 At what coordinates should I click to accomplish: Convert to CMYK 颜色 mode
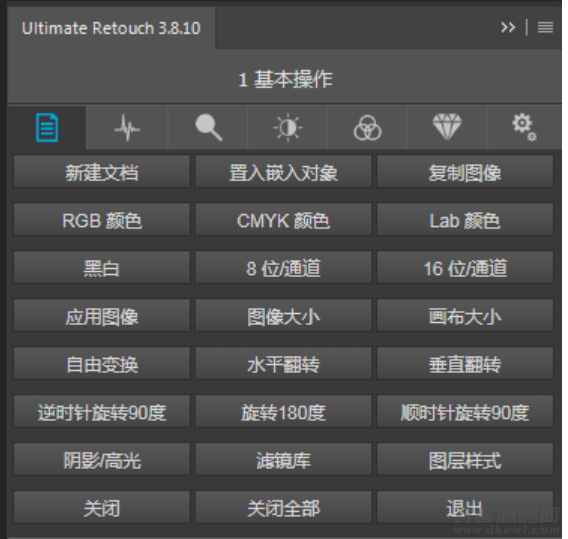(x=283, y=220)
